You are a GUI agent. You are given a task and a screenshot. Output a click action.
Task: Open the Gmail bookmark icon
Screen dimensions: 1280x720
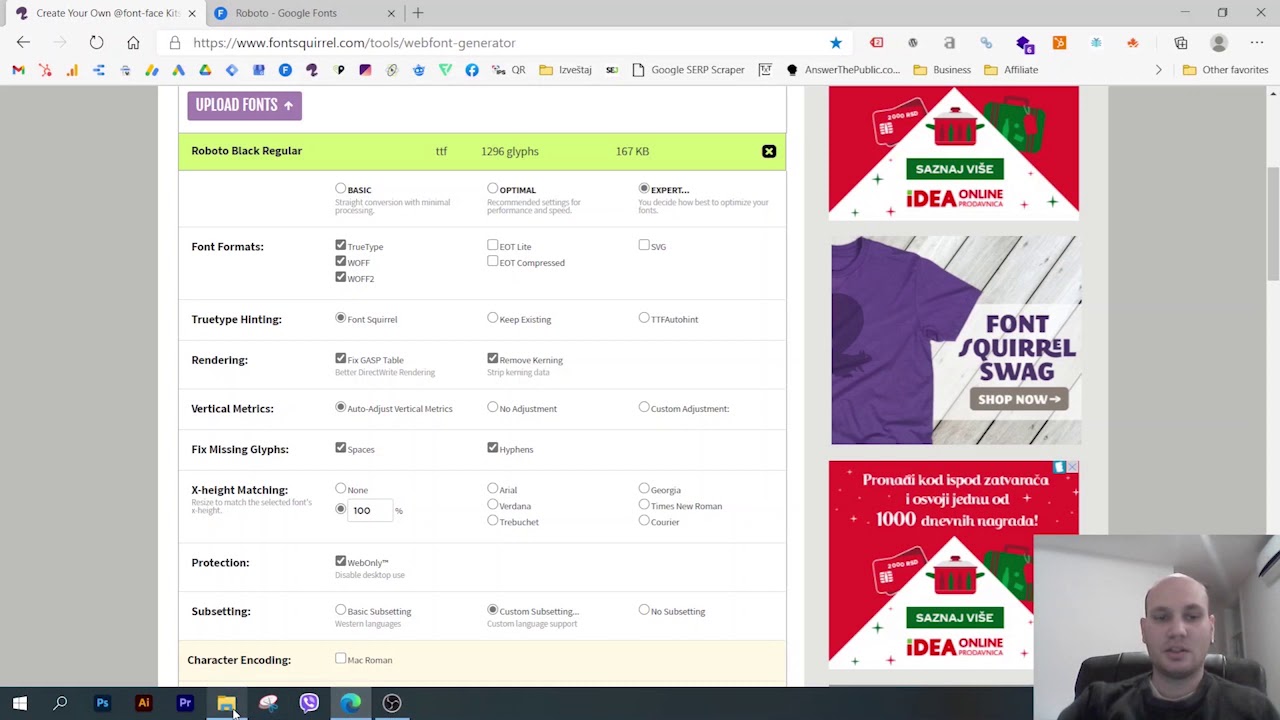[x=18, y=70]
